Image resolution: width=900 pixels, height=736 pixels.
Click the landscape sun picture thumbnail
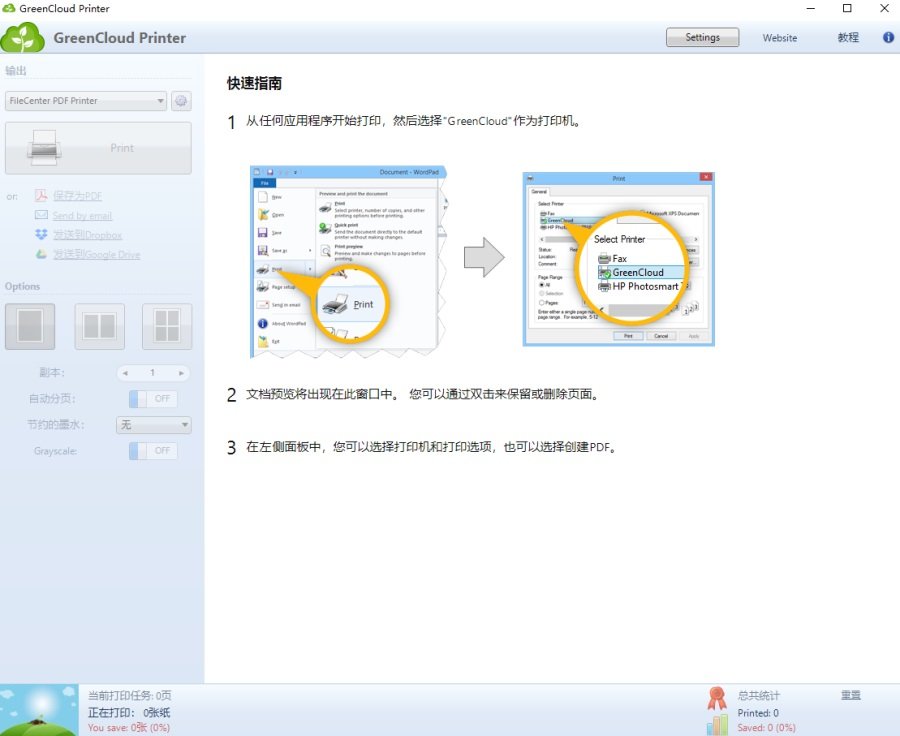tap(39, 710)
